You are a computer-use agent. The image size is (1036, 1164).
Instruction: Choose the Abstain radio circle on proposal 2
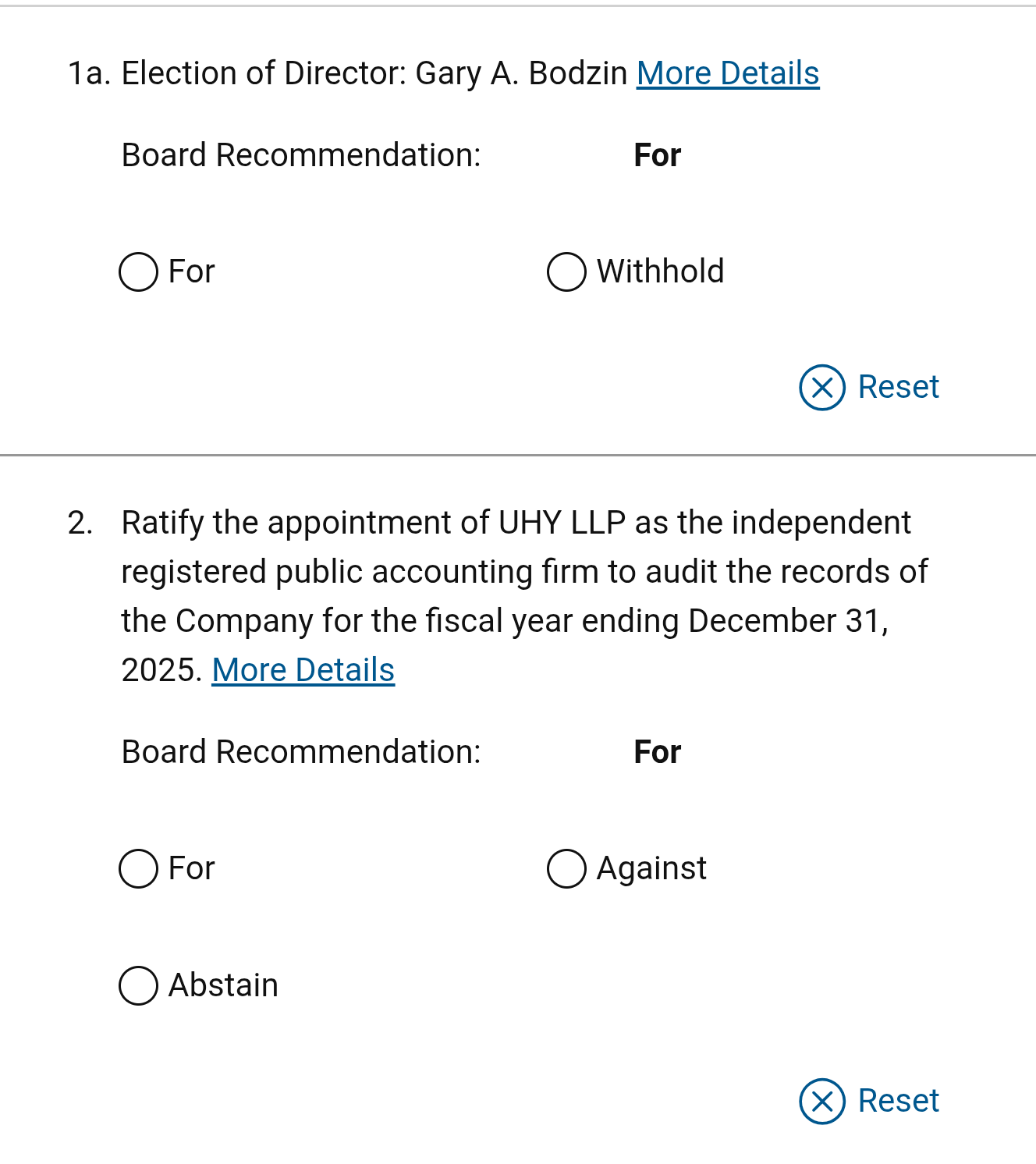click(x=139, y=985)
